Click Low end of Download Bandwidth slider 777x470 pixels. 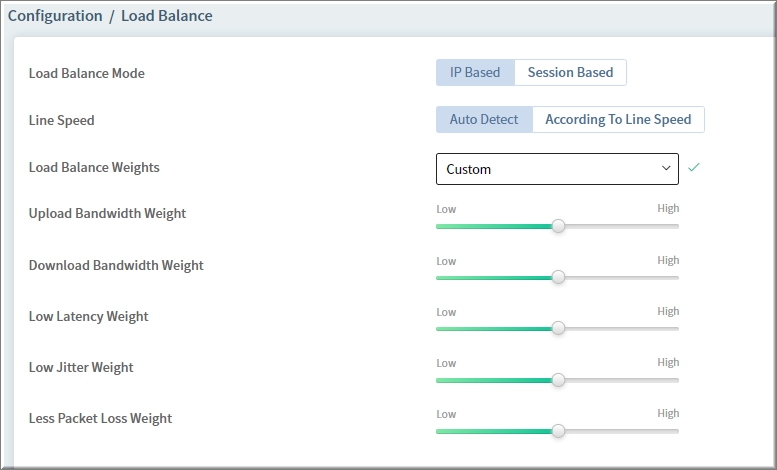(x=446, y=261)
